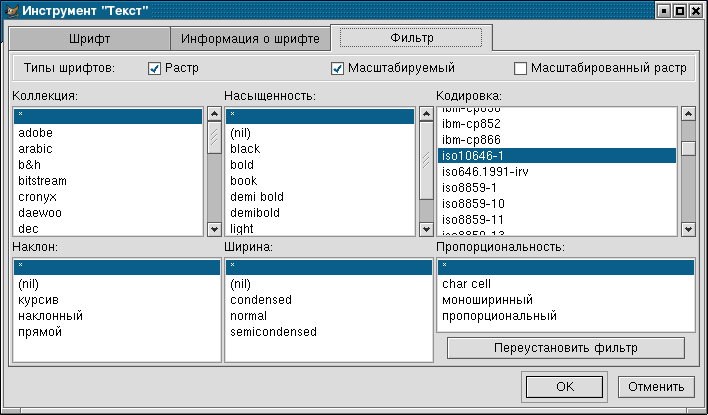The image size is (708, 415).
Task: Choose black in the Насыщенность list
Action: [320, 149]
